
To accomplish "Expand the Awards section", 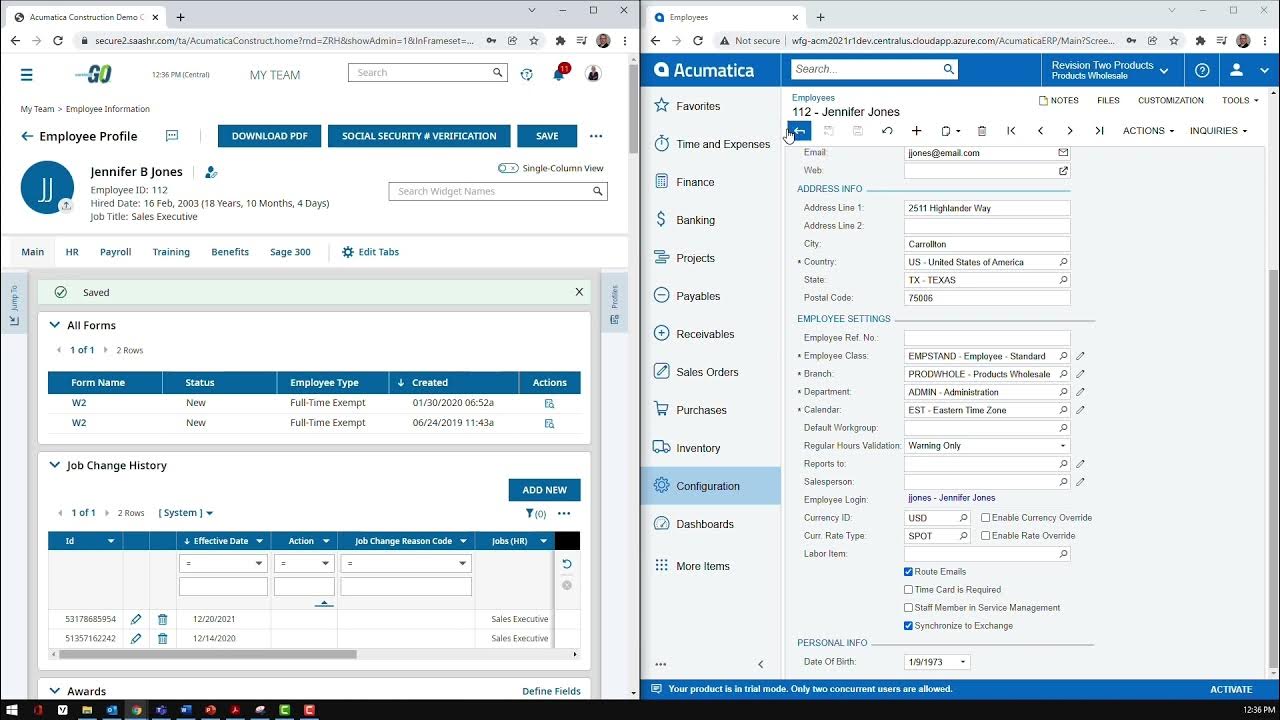I will pos(53,691).
